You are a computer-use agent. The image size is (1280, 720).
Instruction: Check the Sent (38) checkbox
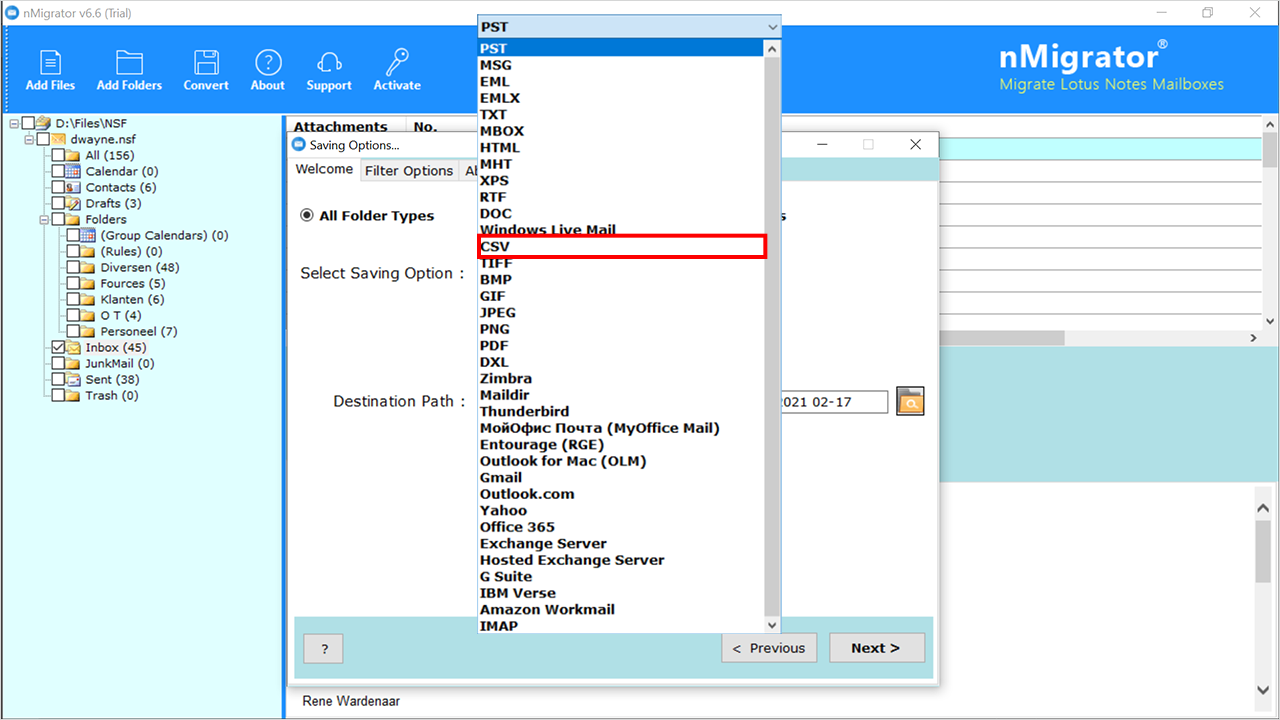pos(58,379)
